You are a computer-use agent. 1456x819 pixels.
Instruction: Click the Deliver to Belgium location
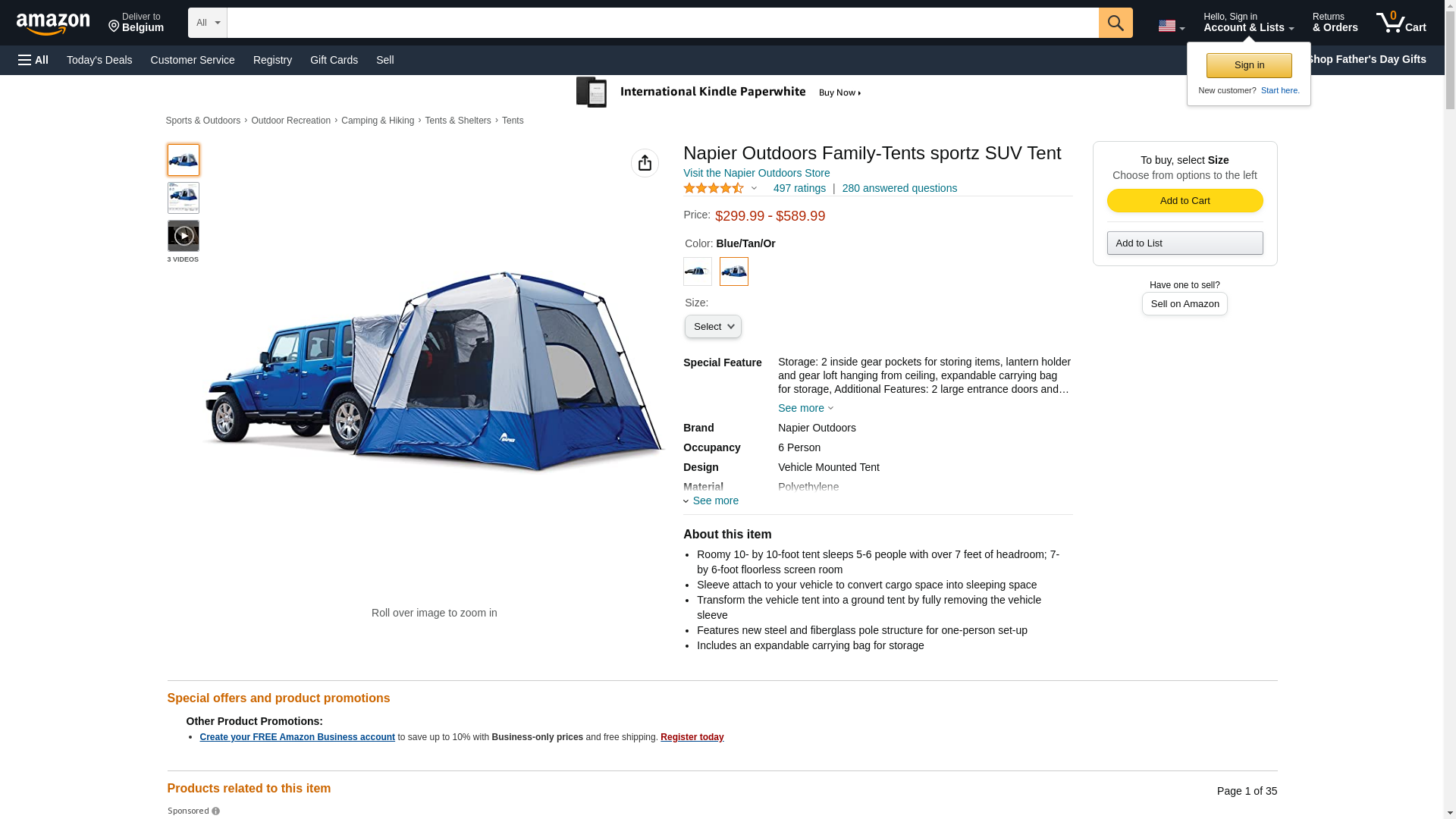(x=136, y=23)
